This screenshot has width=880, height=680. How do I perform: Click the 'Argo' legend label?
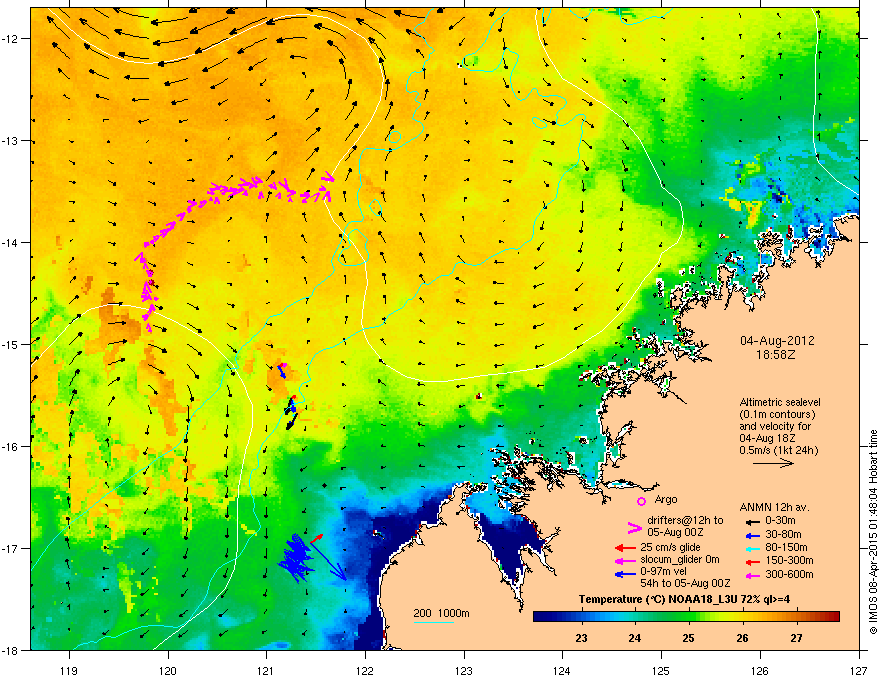[666, 499]
